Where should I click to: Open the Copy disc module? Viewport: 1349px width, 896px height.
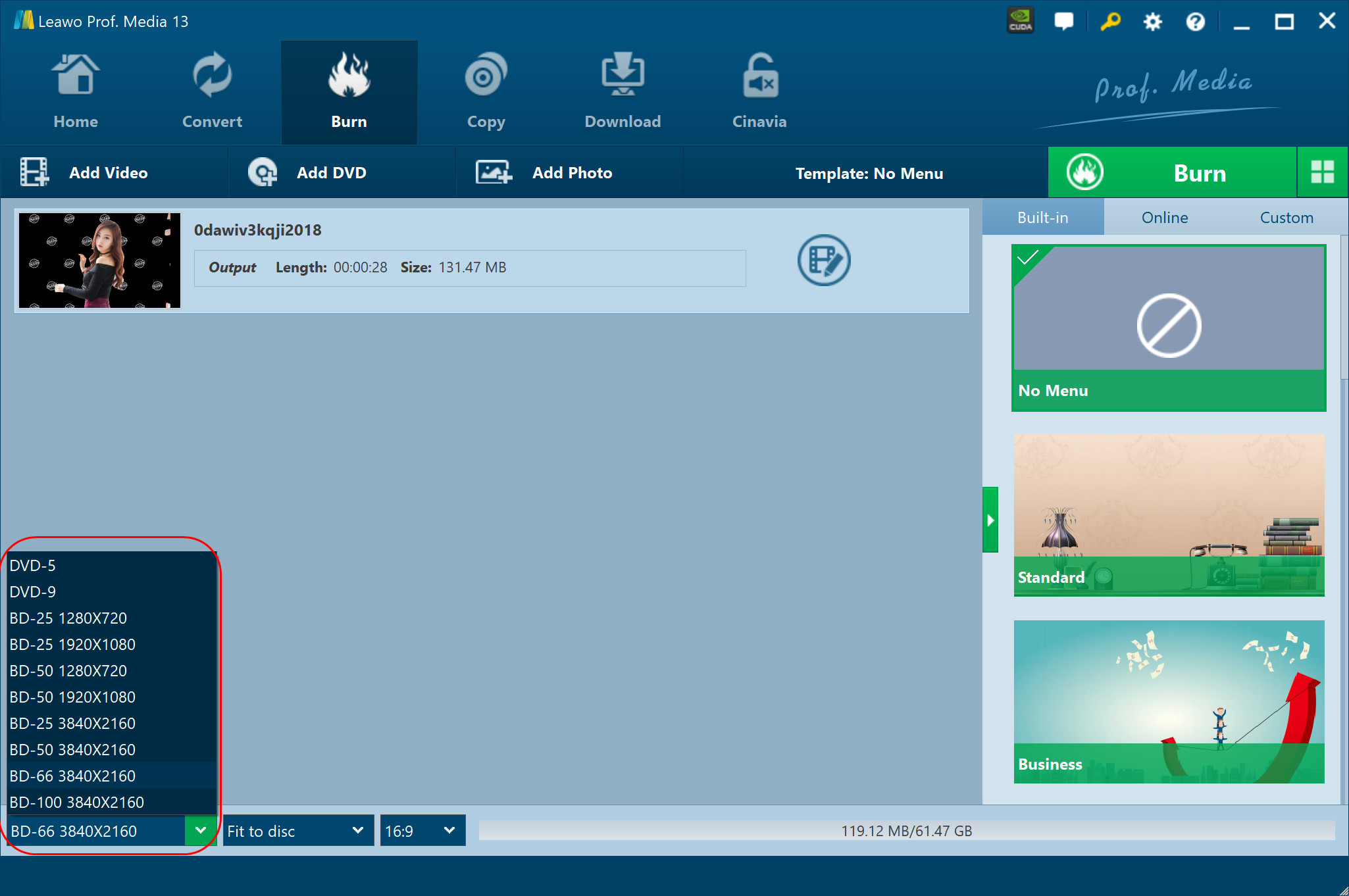(x=486, y=92)
